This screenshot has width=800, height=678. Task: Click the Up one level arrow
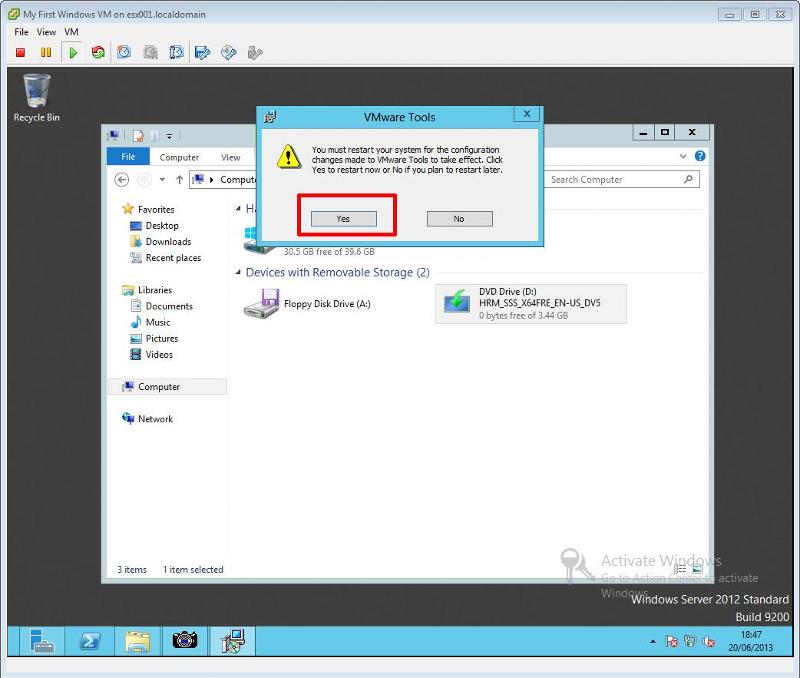(179, 180)
